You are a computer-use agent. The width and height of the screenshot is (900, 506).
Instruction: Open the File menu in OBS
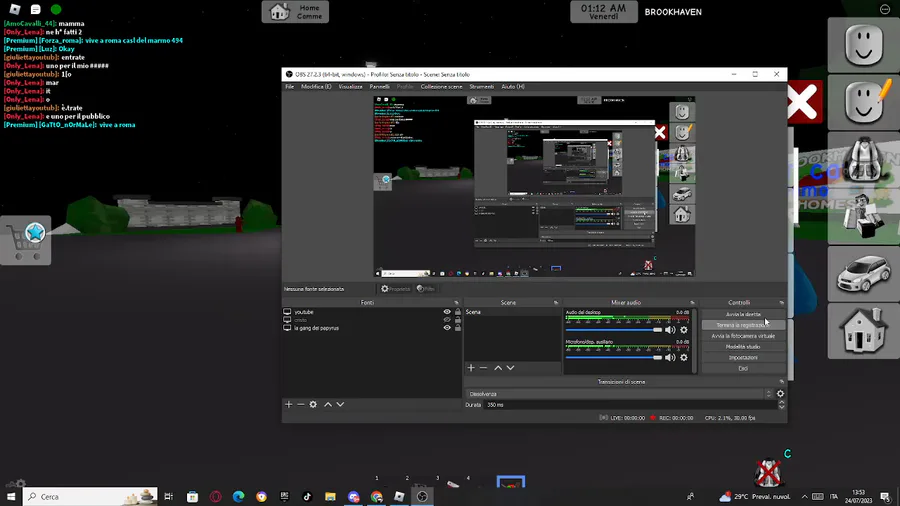click(289, 87)
